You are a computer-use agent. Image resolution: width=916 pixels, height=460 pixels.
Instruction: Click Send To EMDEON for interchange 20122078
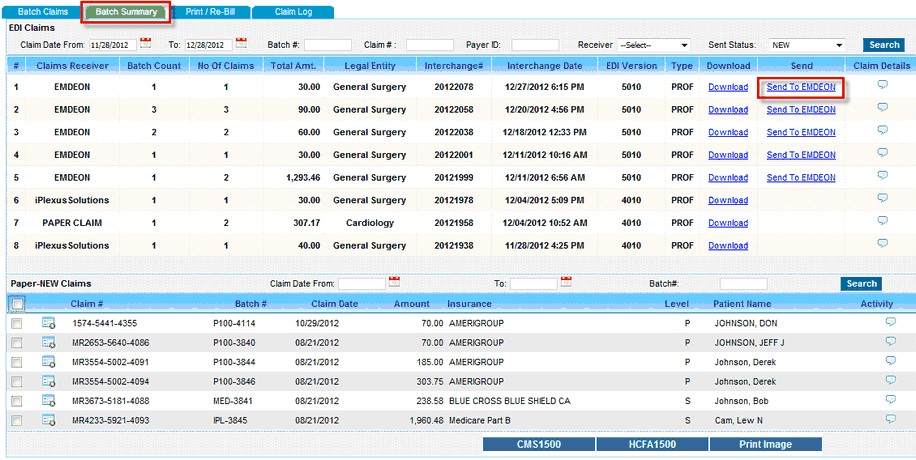[x=801, y=87]
